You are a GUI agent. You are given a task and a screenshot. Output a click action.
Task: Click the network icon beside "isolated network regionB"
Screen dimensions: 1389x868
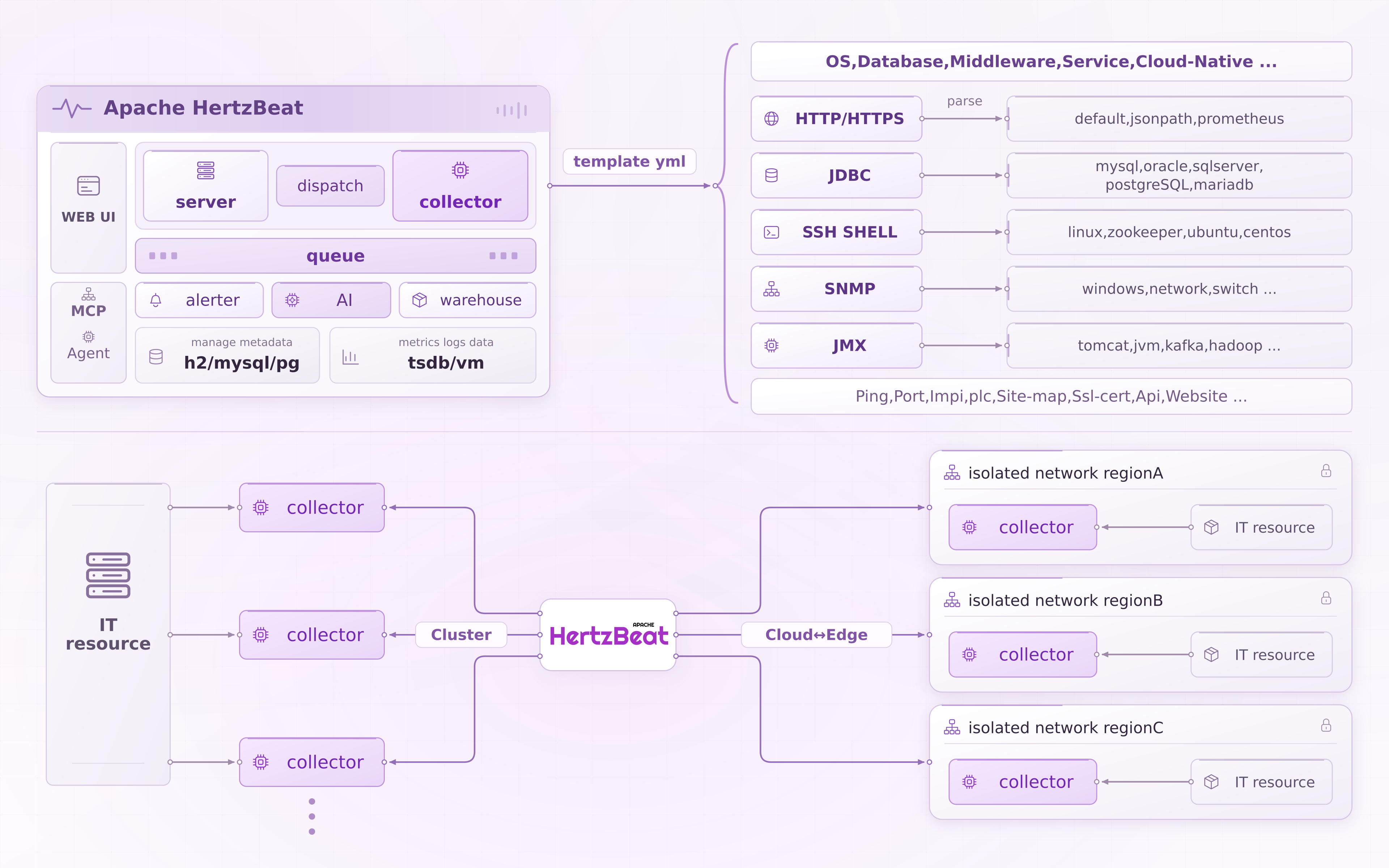[x=952, y=600]
